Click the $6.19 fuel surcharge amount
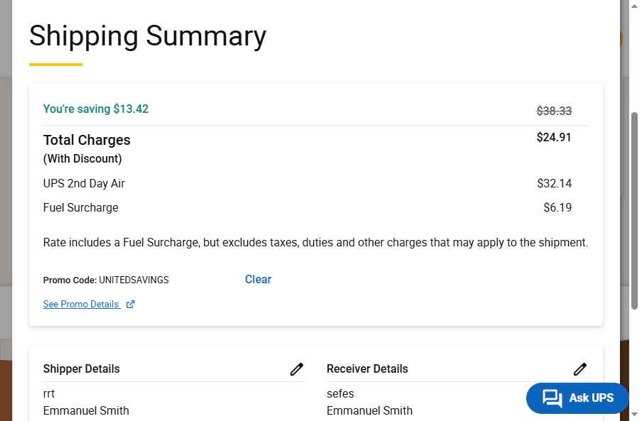Image resolution: width=640 pixels, height=421 pixels. [x=557, y=208]
